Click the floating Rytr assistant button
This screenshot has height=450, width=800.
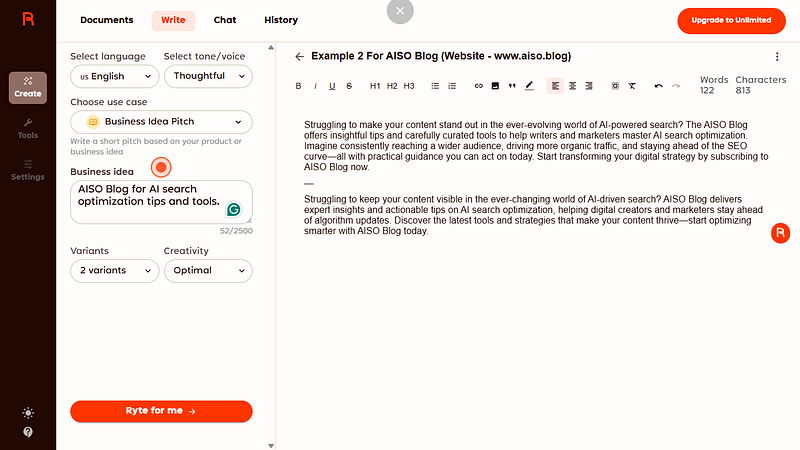point(780,233)
